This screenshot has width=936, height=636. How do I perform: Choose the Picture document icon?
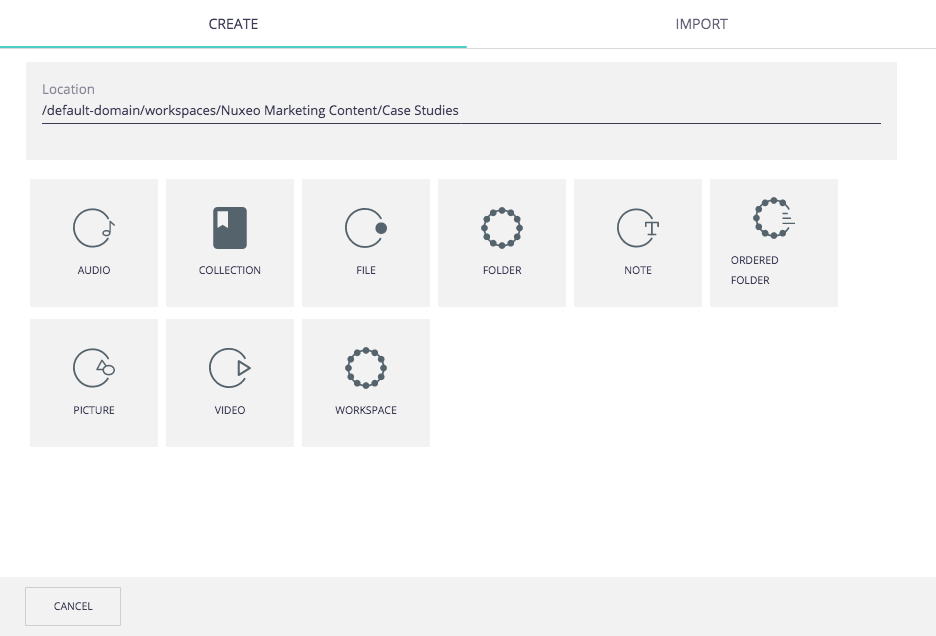click(94, 368)
